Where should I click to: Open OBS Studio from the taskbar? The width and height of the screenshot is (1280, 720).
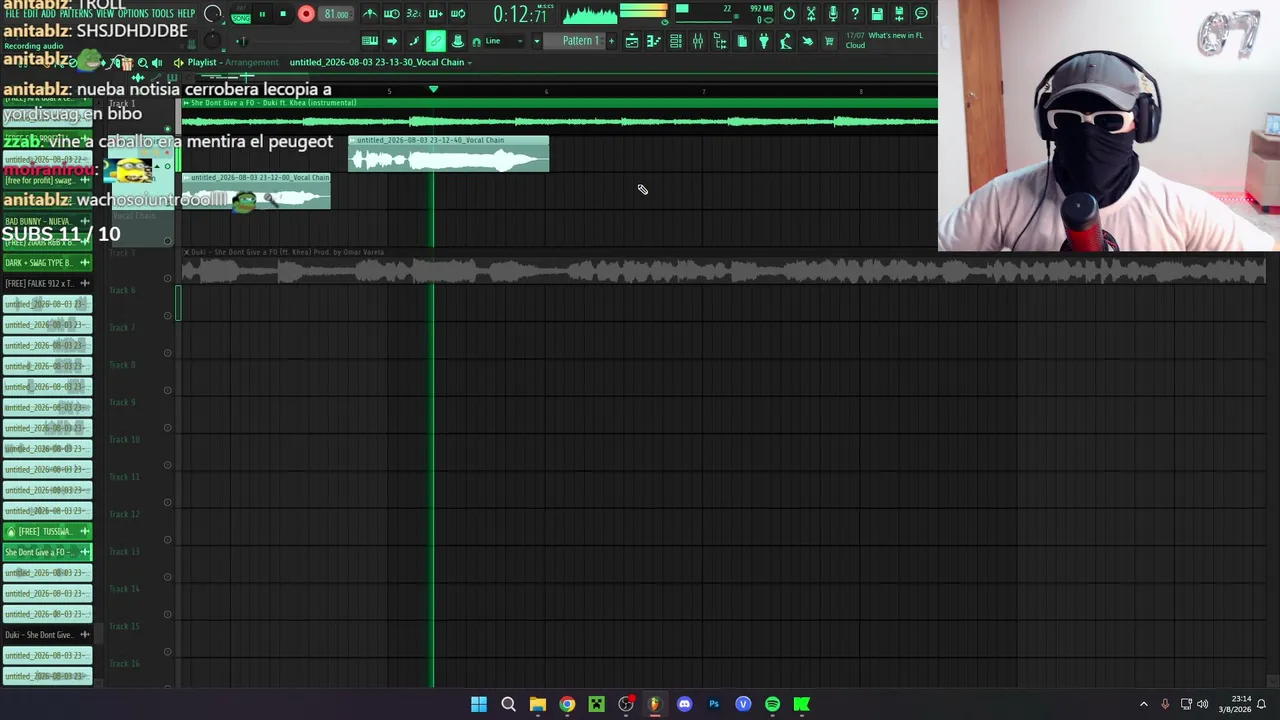click(x=626, y=704)
